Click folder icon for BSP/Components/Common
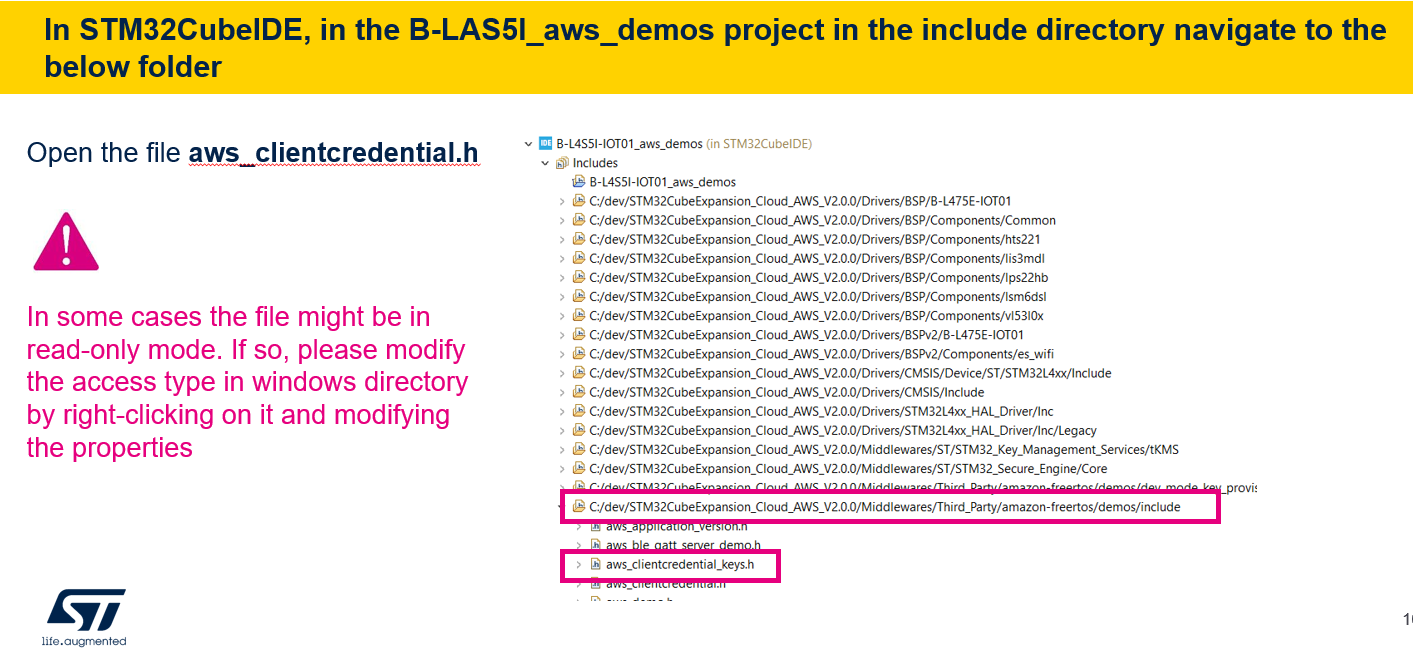This screenshot has width=1413, height=651. point(578,220)
